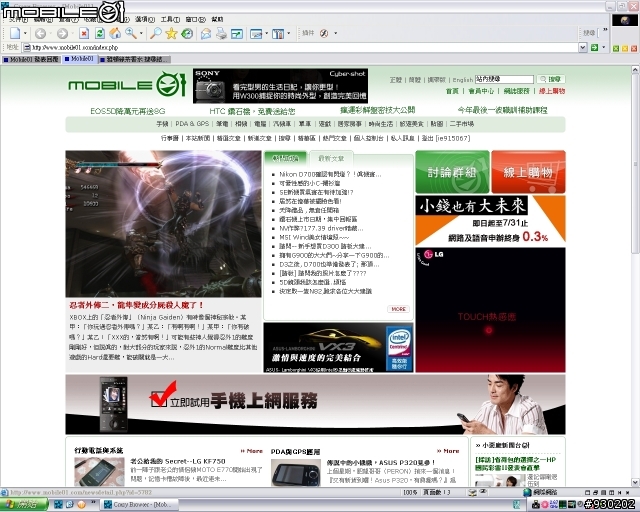Open the 窗口(B) menu
This screenshot has height=512, width=640.
click(196, 19)
